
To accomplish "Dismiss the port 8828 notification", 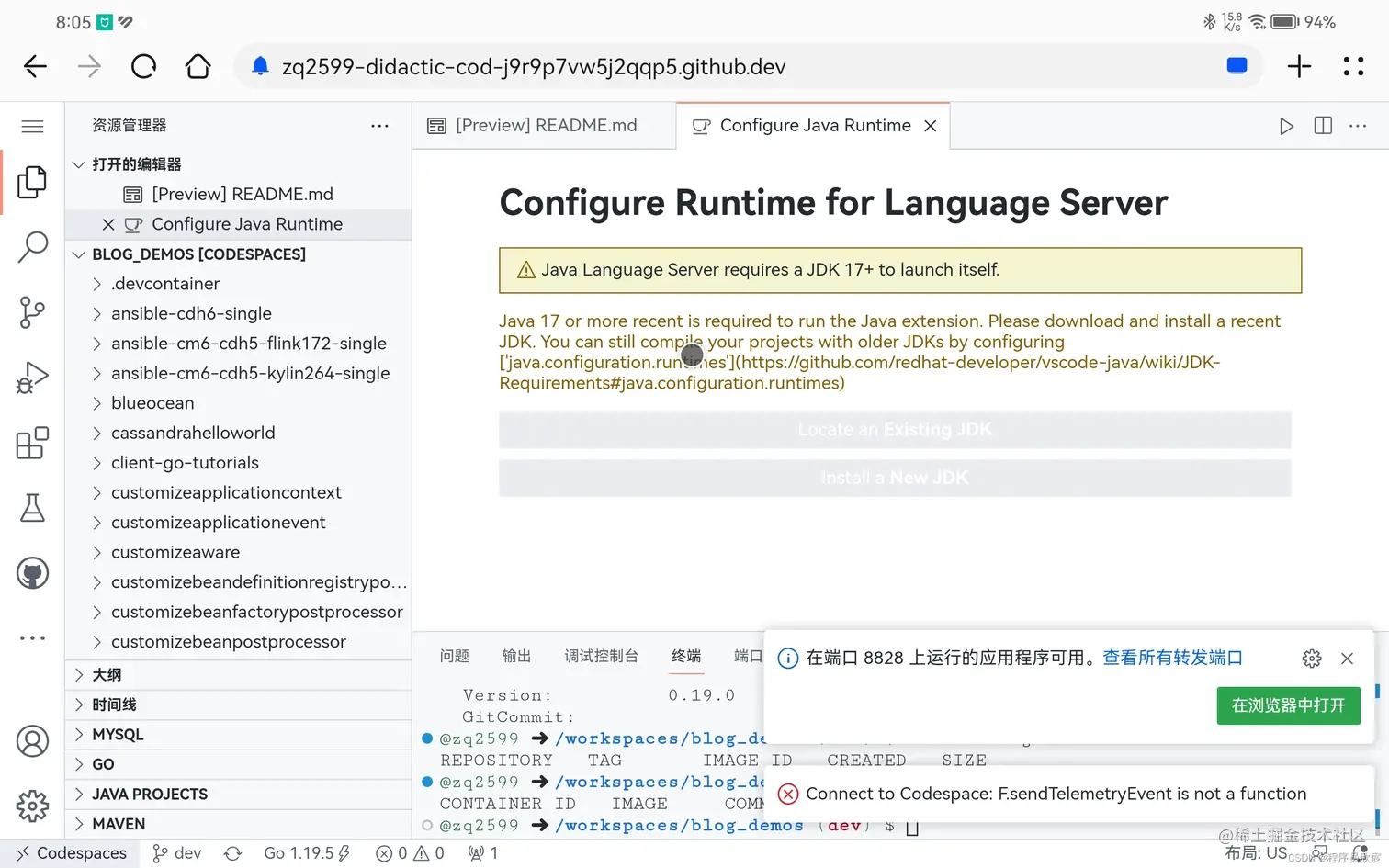I will [1347, 658].
